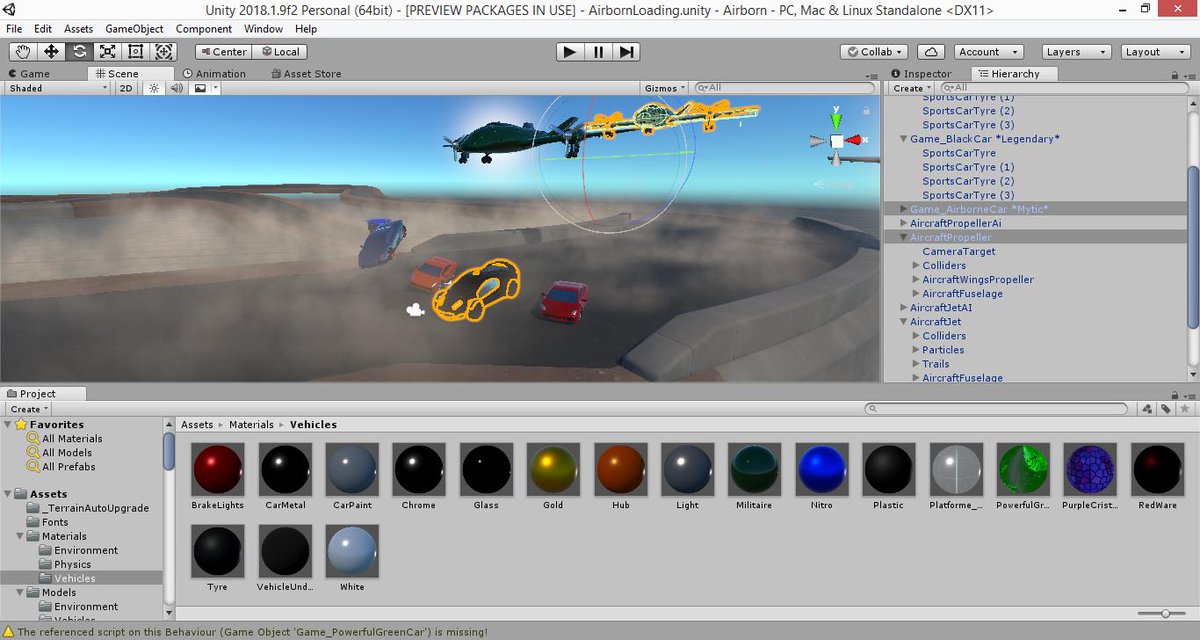Click the Hierarchy search field
This screenshot has height=640, width=1200.
[1065, 88]
